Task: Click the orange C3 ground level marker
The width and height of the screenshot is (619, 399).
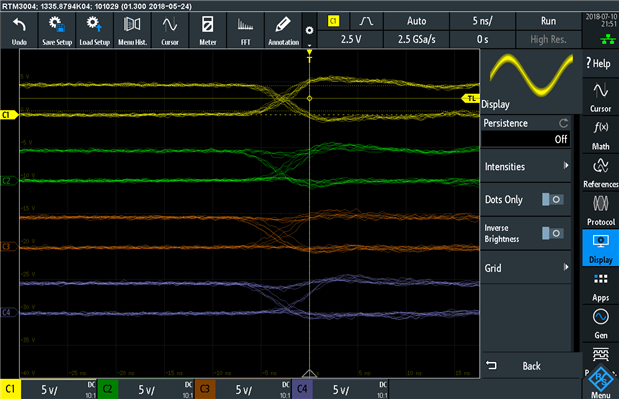Action: click(9, 247)
